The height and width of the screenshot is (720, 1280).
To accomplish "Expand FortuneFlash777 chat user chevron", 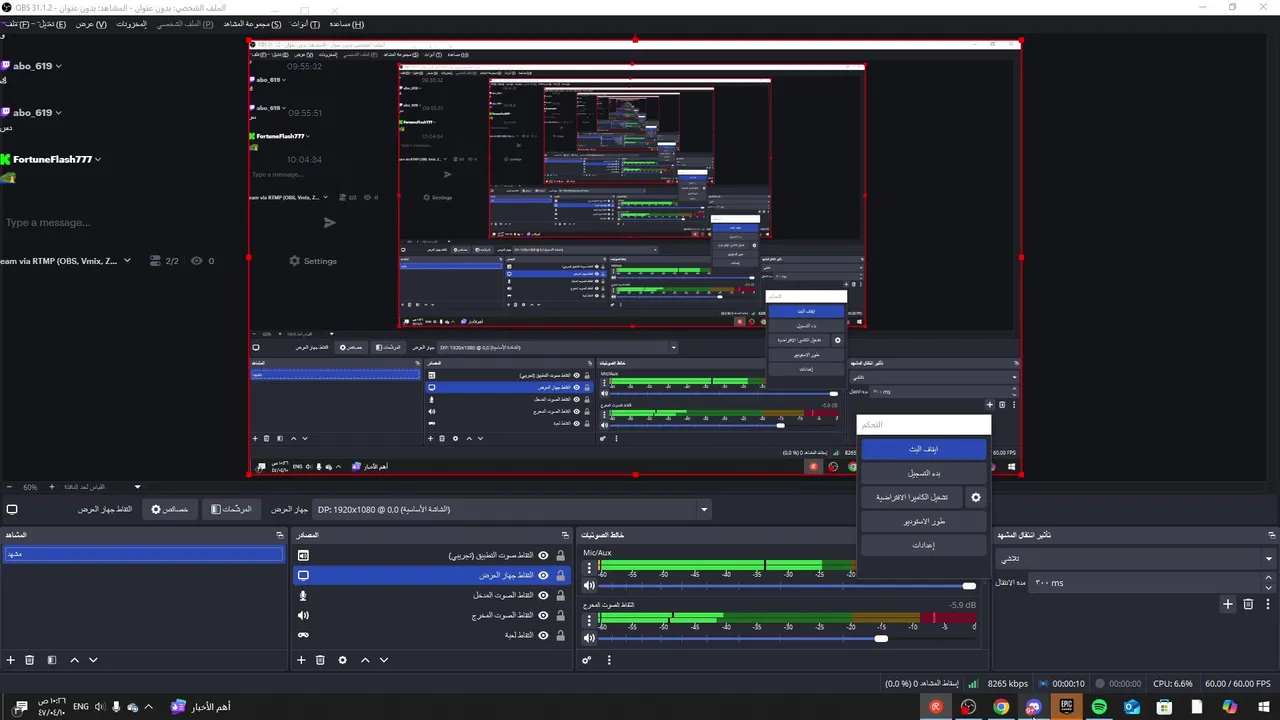I will pyautogui.click(x=98, y=159).
